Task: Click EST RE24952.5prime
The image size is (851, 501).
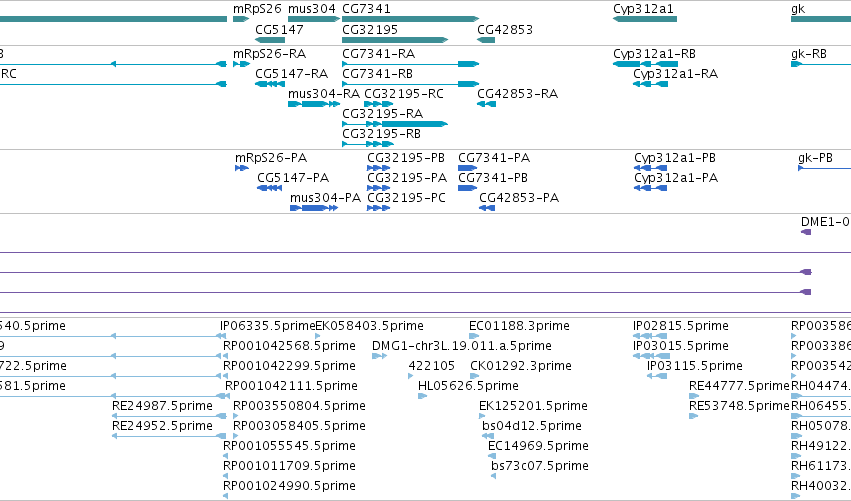Action: click(162, 426)
